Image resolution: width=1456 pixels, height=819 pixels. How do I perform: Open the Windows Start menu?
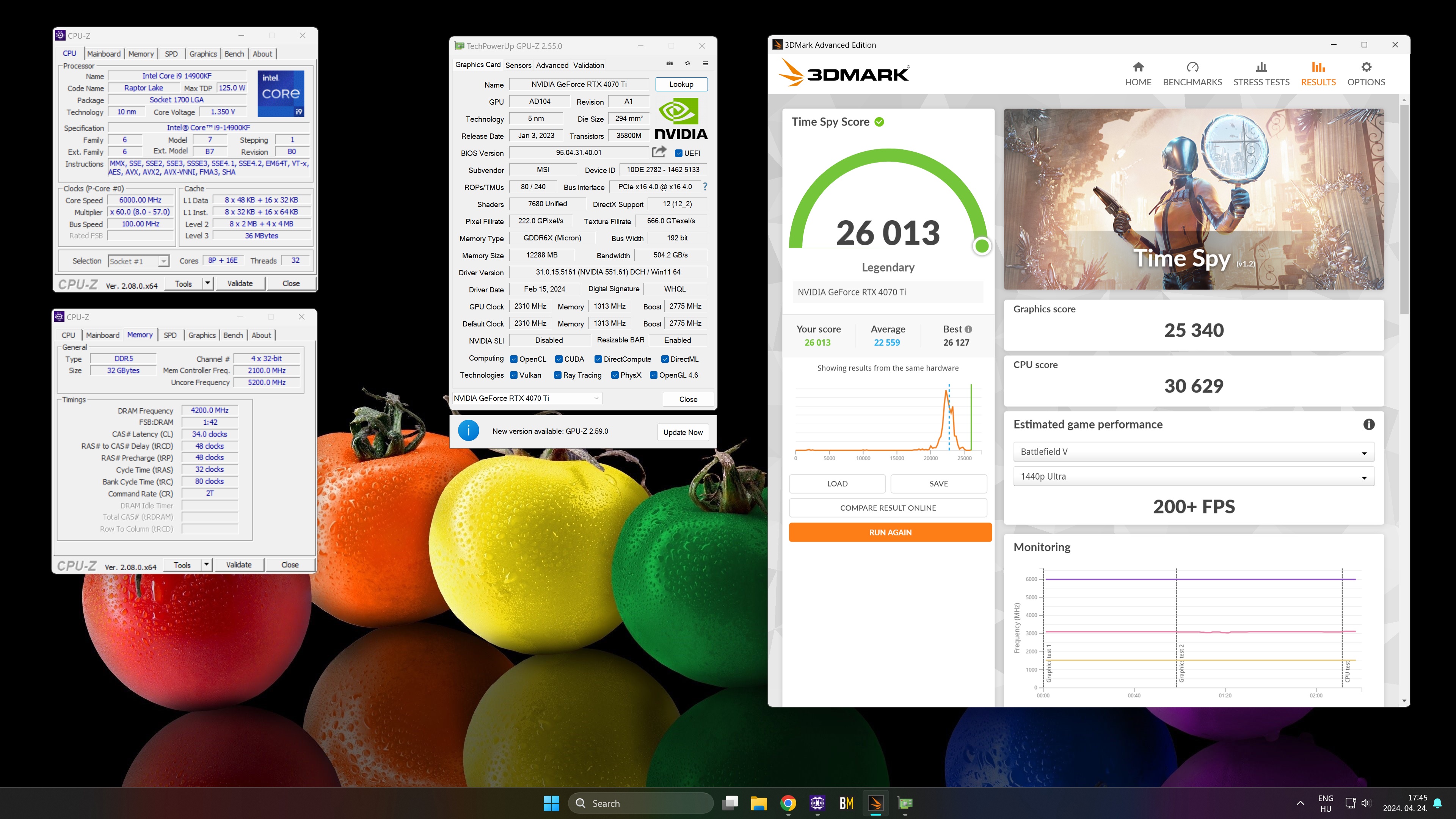[551, 803]
